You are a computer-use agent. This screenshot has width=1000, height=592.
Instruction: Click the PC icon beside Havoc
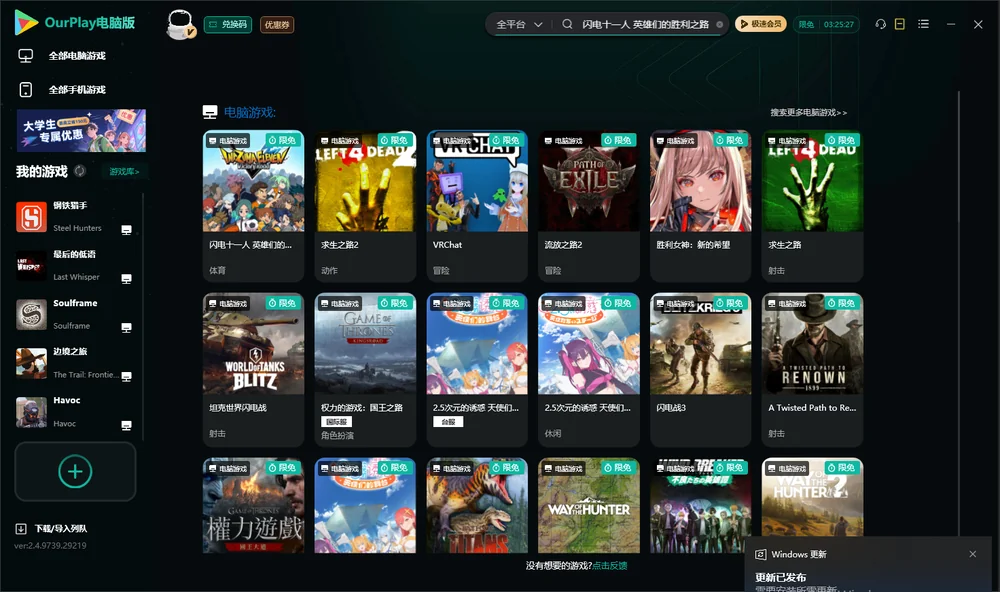[126, 426]
